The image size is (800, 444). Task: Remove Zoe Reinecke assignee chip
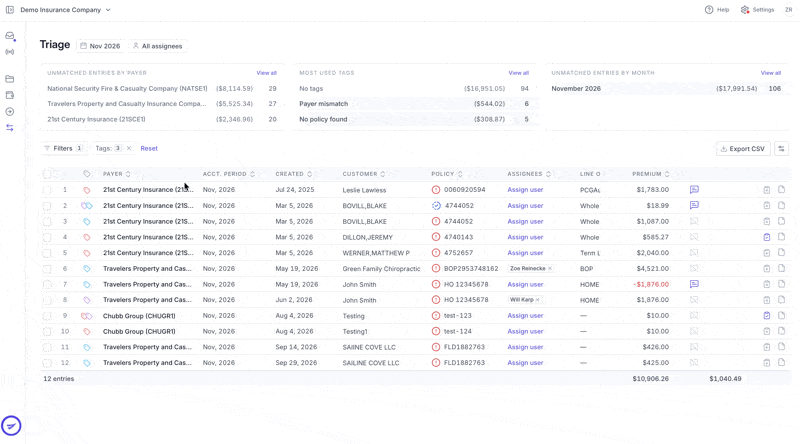549,268
